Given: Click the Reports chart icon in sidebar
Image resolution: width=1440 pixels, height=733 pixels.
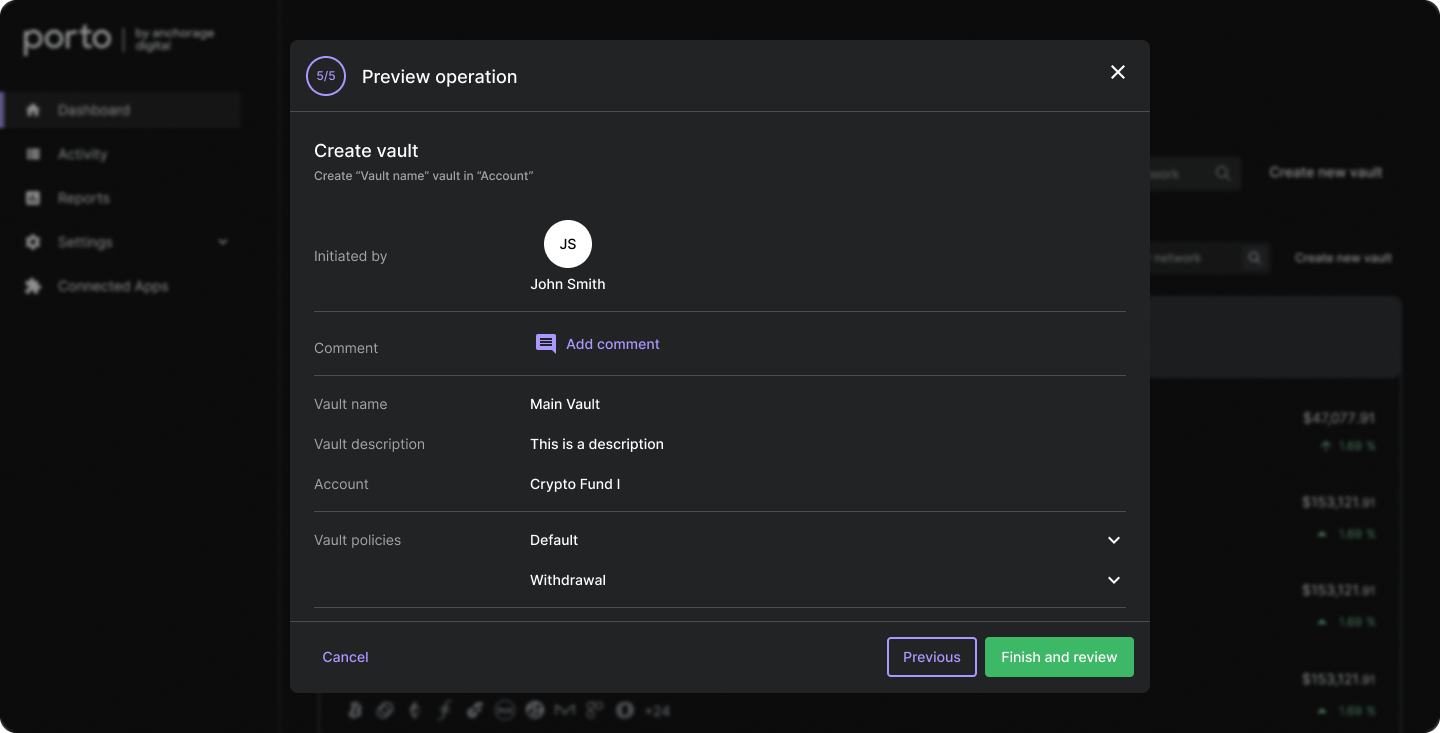Looking at the screenshot, I should pyautogui.click(x=33, y=198).
